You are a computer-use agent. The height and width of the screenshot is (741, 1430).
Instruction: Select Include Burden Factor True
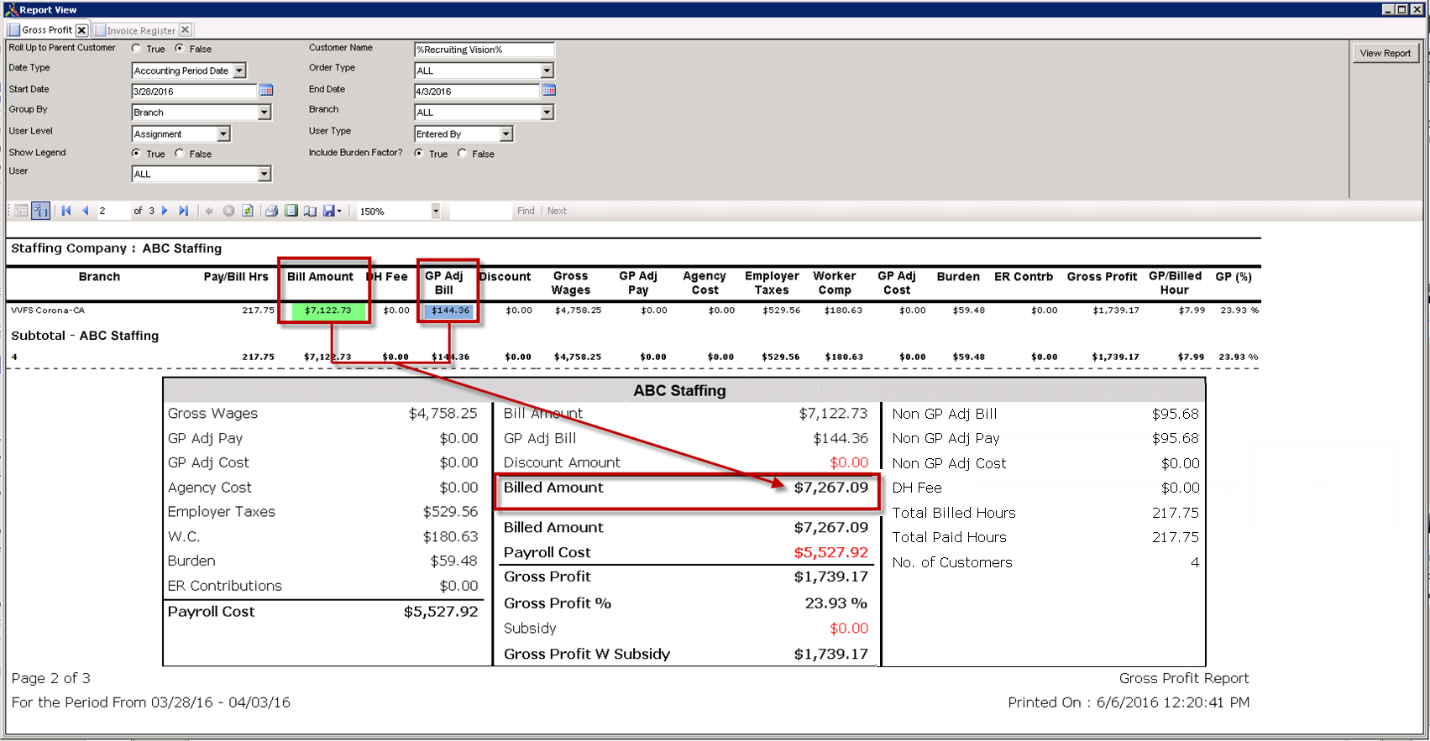click(419, 154)
